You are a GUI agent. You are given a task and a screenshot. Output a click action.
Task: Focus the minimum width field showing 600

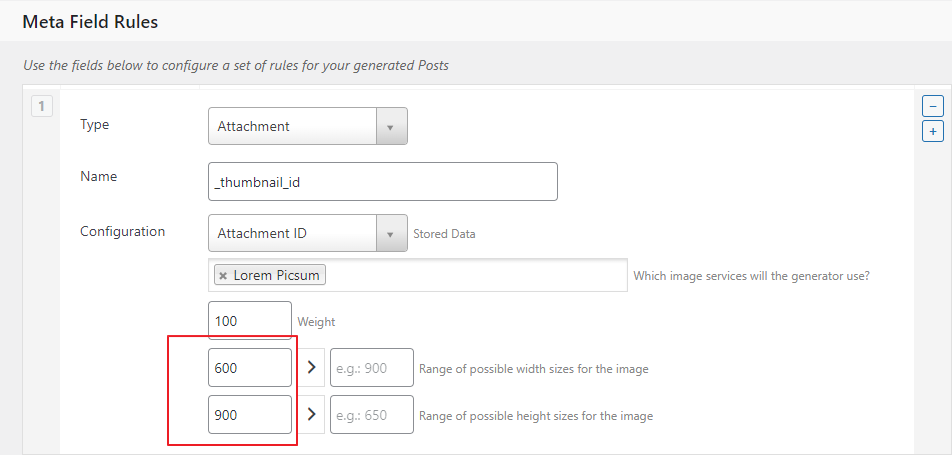point(250,368)
